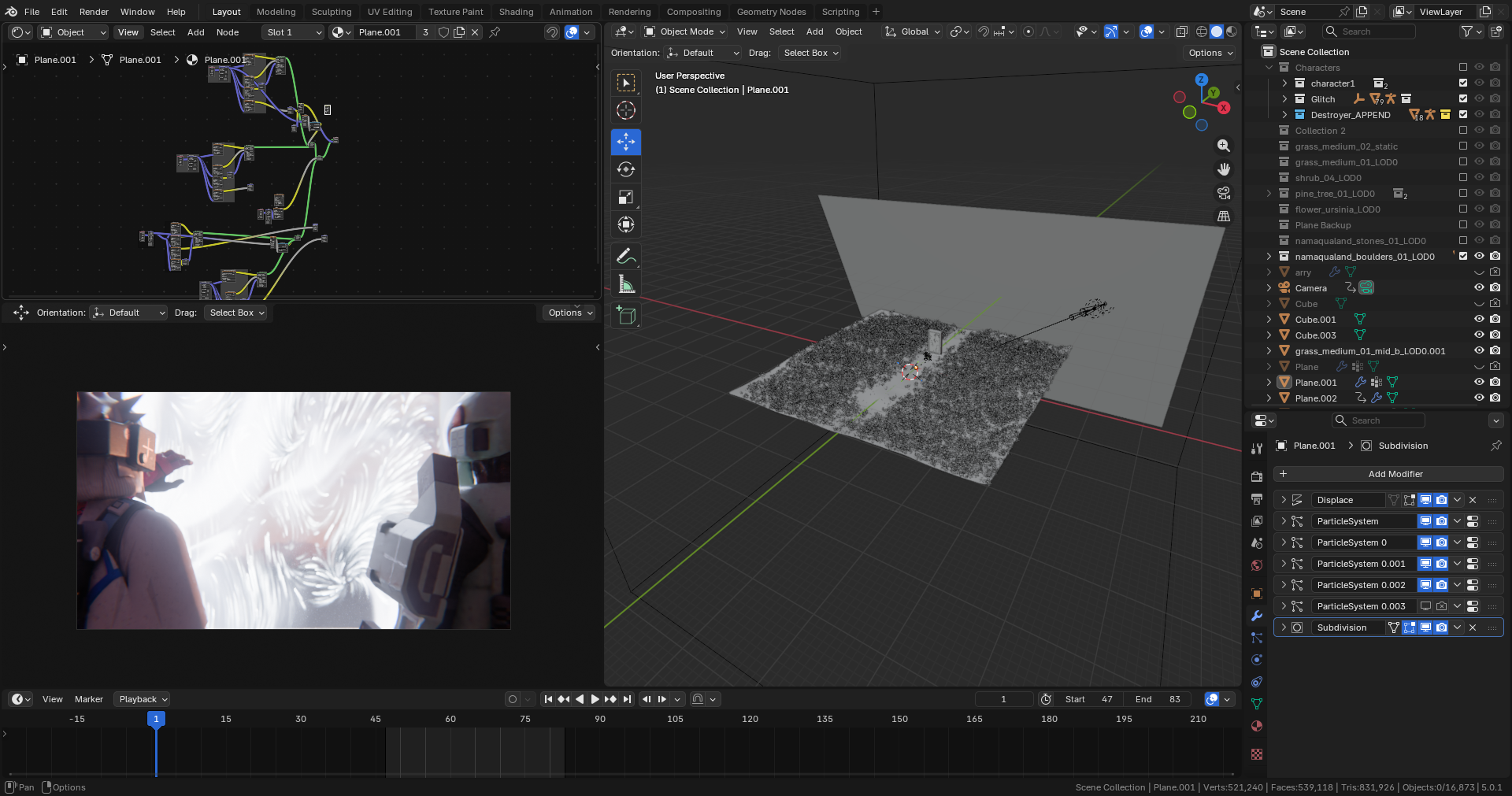Expand the Displace modifier panel
This screenshot has height=796, width=1512.
[1284, 500]
